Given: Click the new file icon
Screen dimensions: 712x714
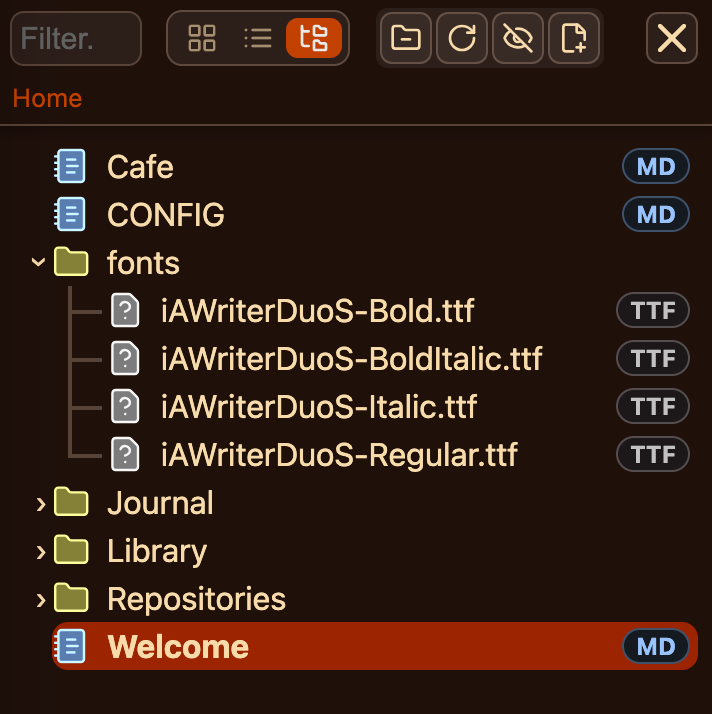Looking at the screenshot, I should [x=573, y=39].
